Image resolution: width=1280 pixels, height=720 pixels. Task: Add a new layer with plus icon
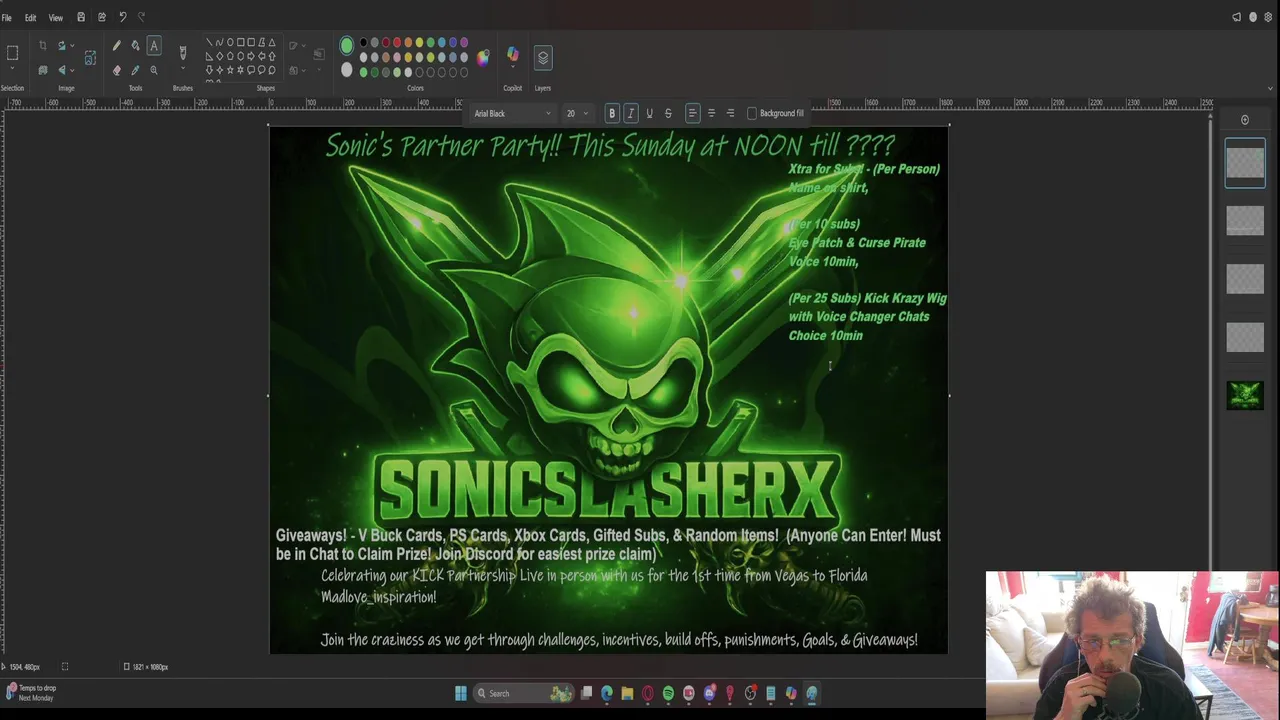pos(1245,120)
